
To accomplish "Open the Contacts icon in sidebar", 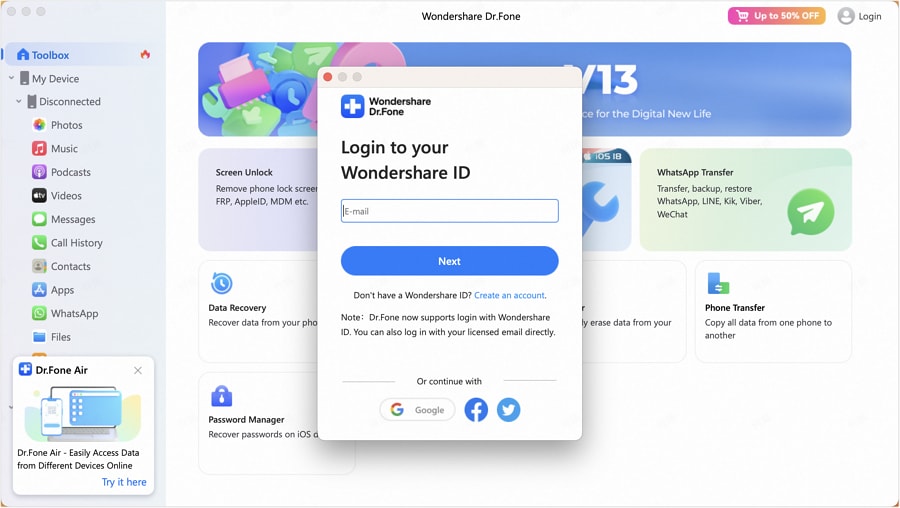I will coord(39,266).
